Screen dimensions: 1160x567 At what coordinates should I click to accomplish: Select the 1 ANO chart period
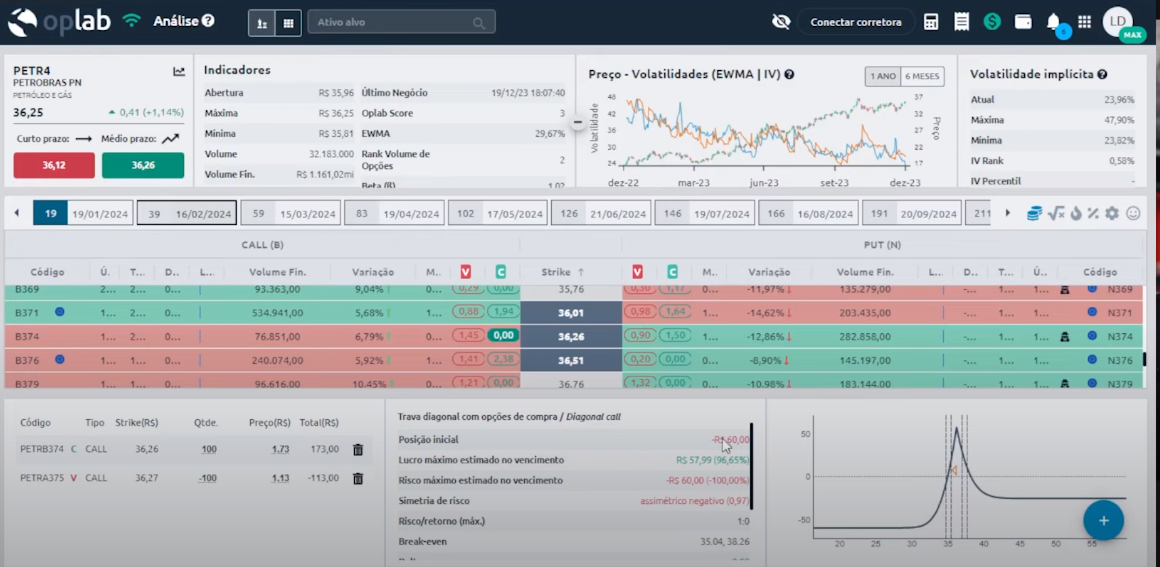pyautogui.click(x=882, y=77)
